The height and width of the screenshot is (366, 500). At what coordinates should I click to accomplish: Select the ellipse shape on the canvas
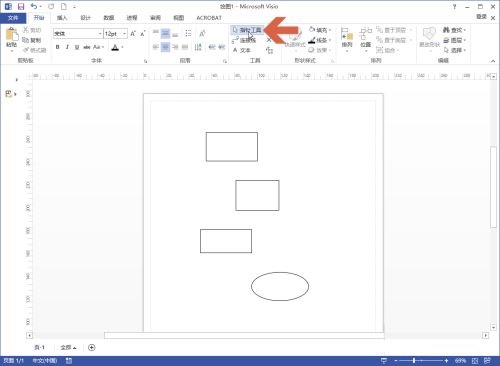(280, 286)
